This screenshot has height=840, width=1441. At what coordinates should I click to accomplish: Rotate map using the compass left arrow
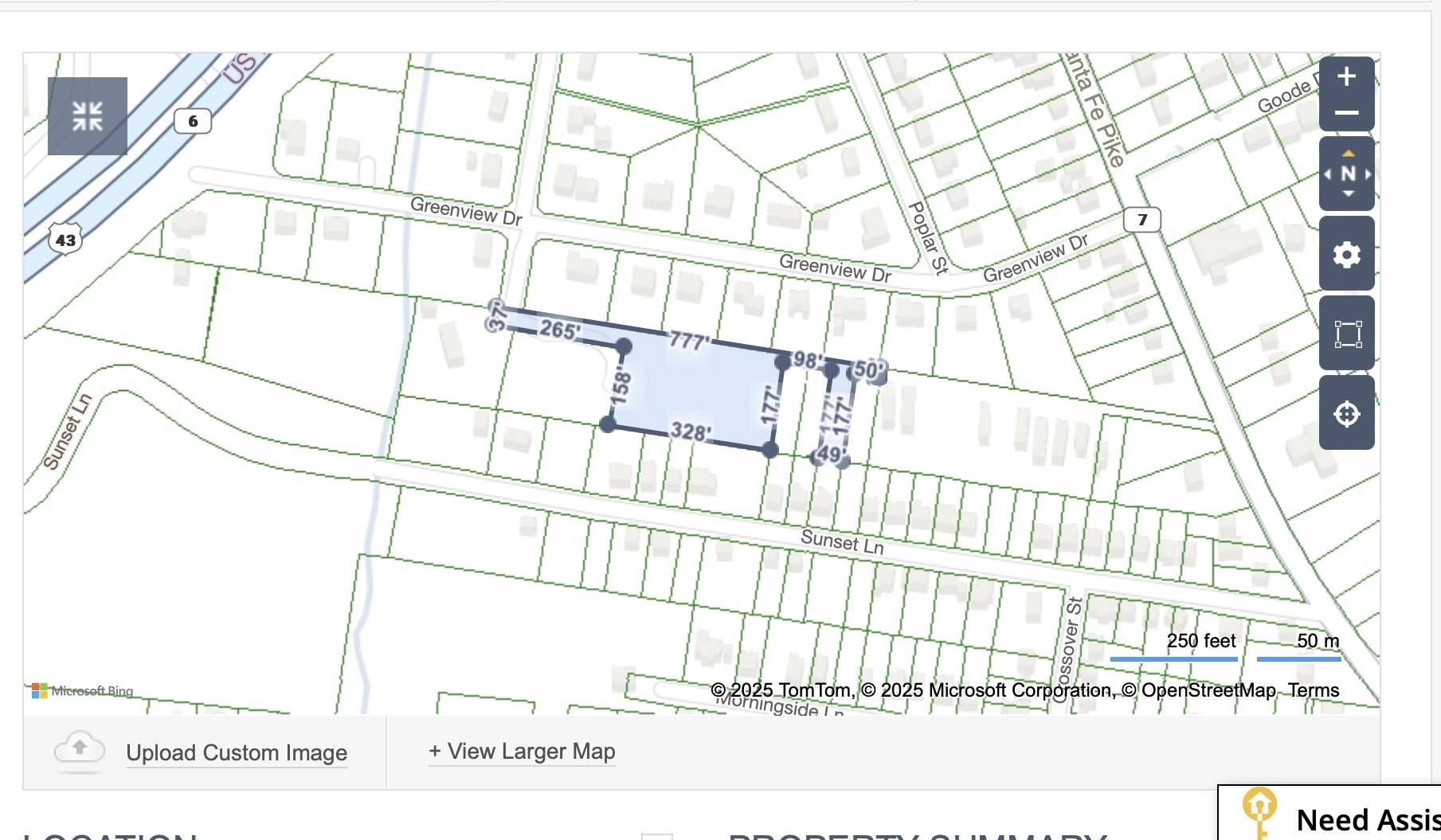click(1328, 174)
